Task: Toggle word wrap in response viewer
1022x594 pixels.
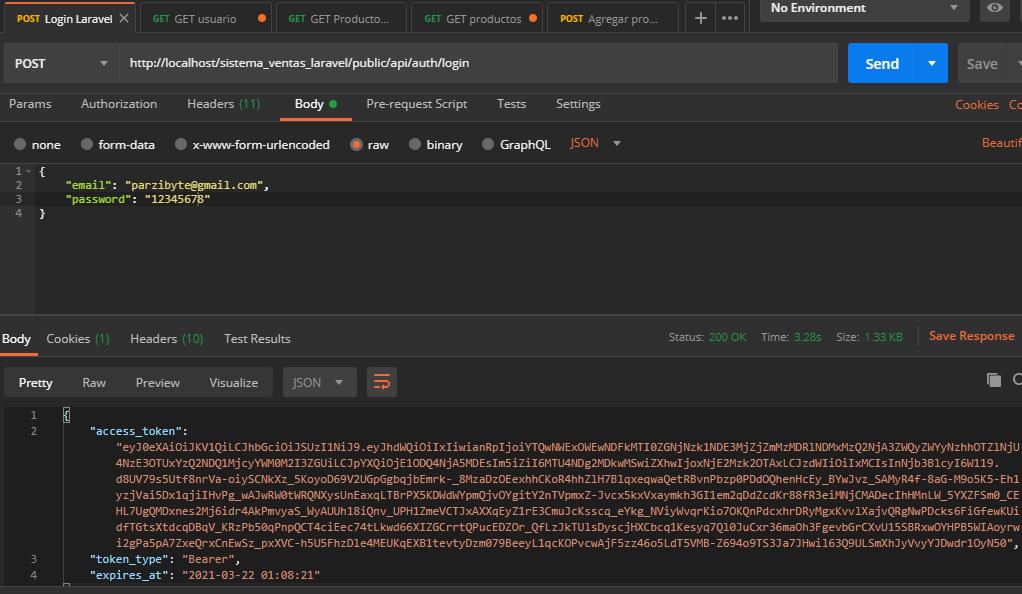Action: (382, 382)
